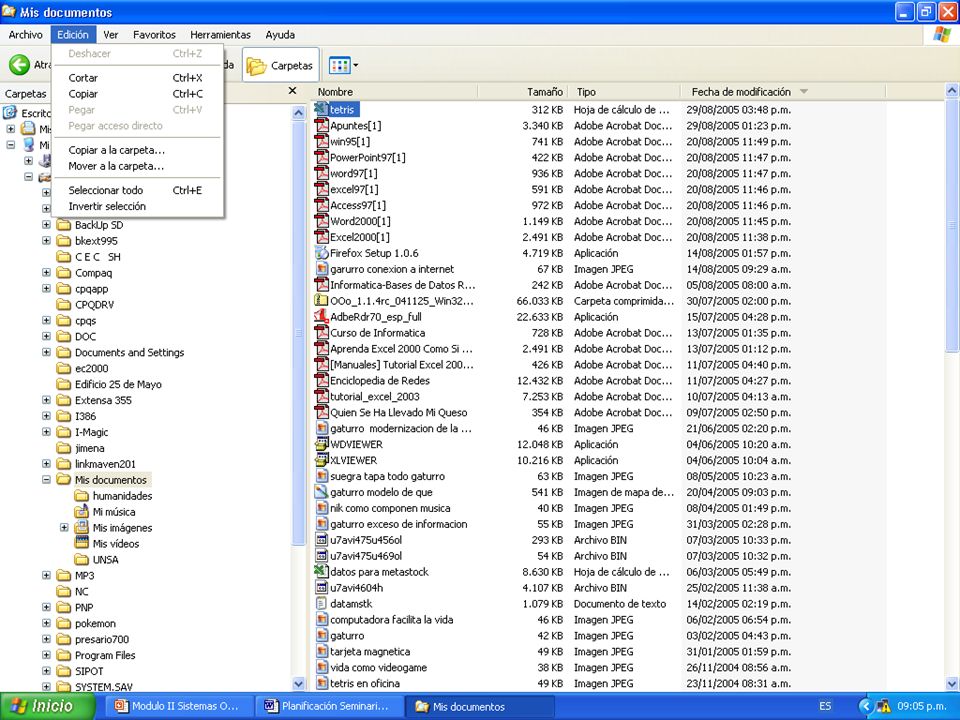The width and height of the screenshot is (960, 720).
Task: Click the security alert tray icon
Action: tap(883, 706)
